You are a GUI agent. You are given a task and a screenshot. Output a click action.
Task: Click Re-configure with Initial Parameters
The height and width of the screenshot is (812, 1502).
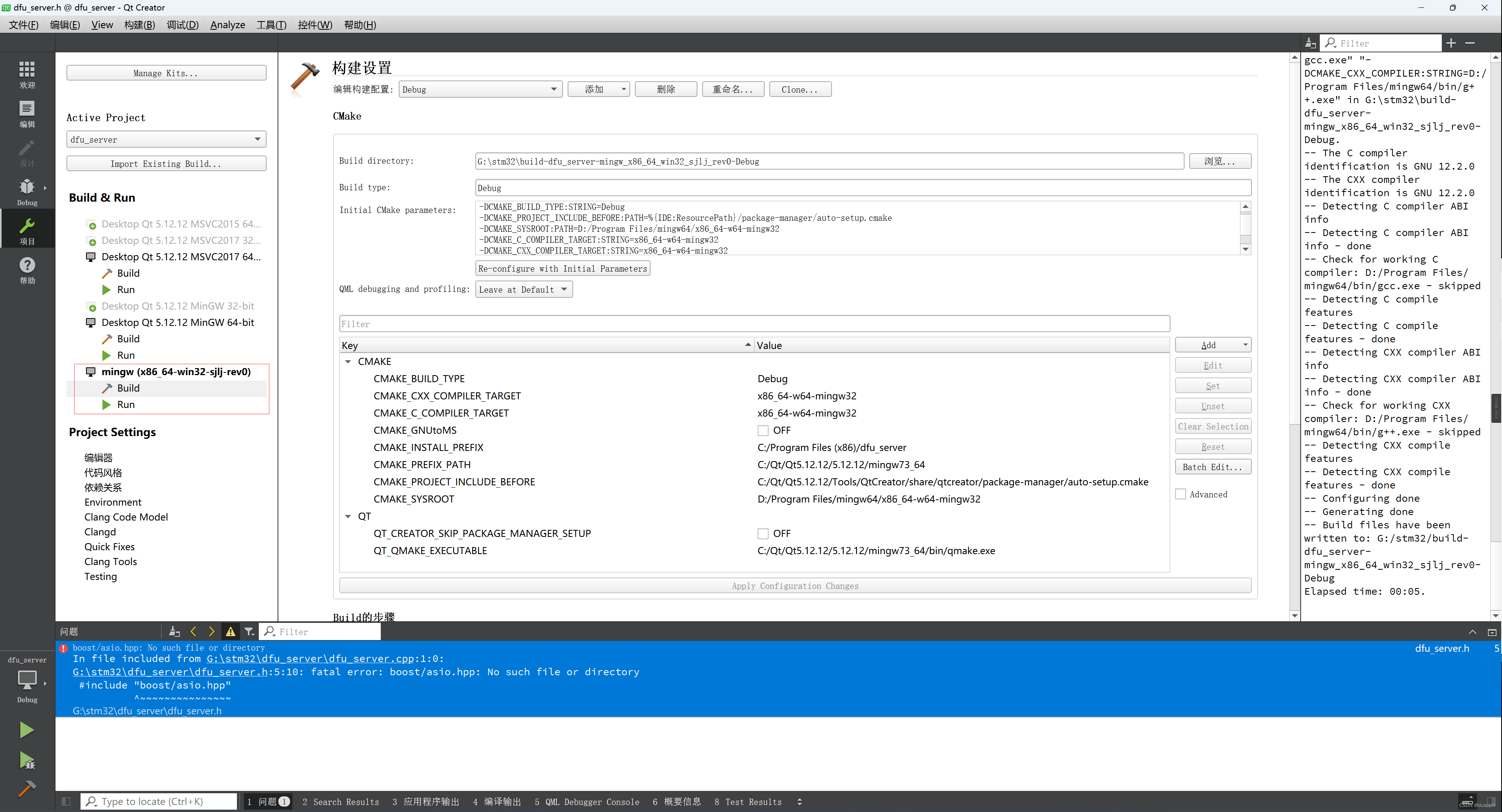coord(563,268)
